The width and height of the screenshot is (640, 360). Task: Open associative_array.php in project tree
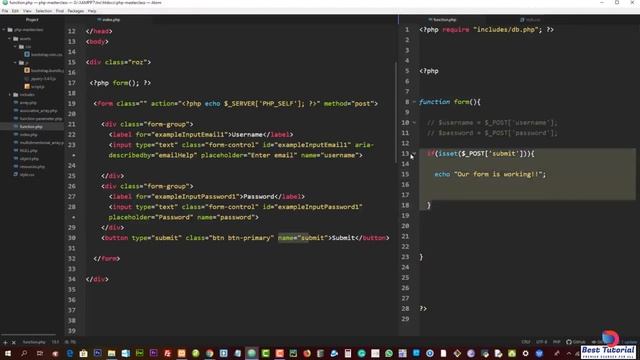coord(36,111)
